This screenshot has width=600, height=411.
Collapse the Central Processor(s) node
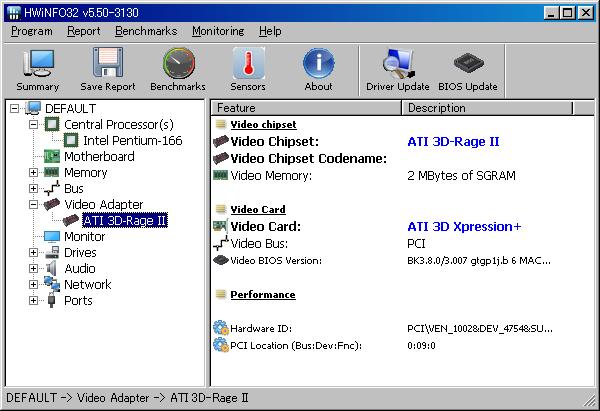coord(33,124)
